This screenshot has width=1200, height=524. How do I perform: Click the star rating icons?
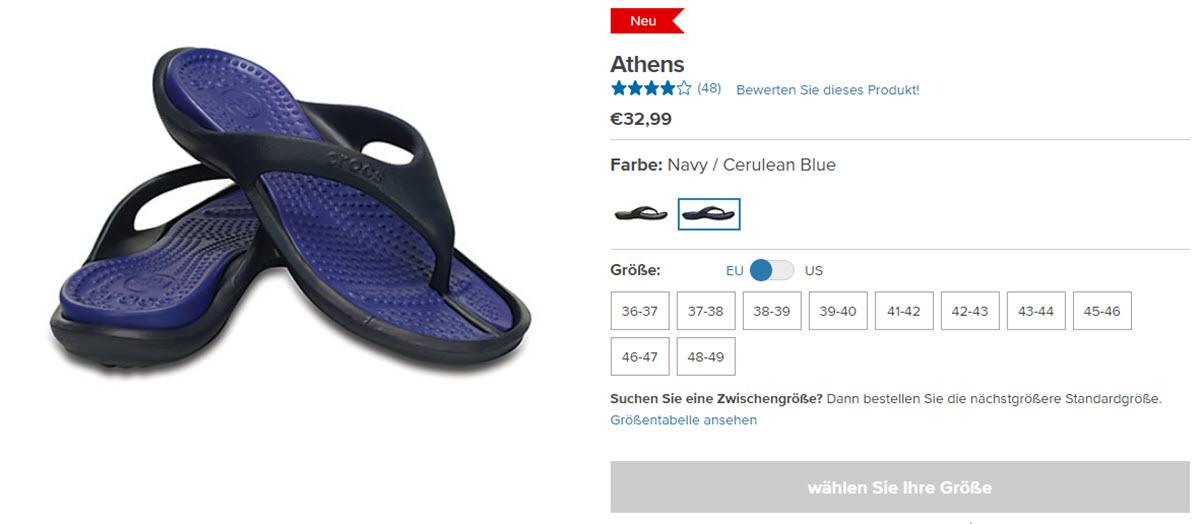(651, 88)
